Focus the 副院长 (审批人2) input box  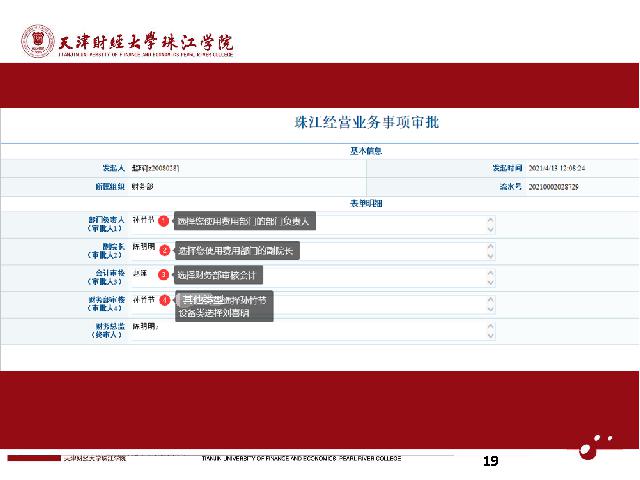312,251
